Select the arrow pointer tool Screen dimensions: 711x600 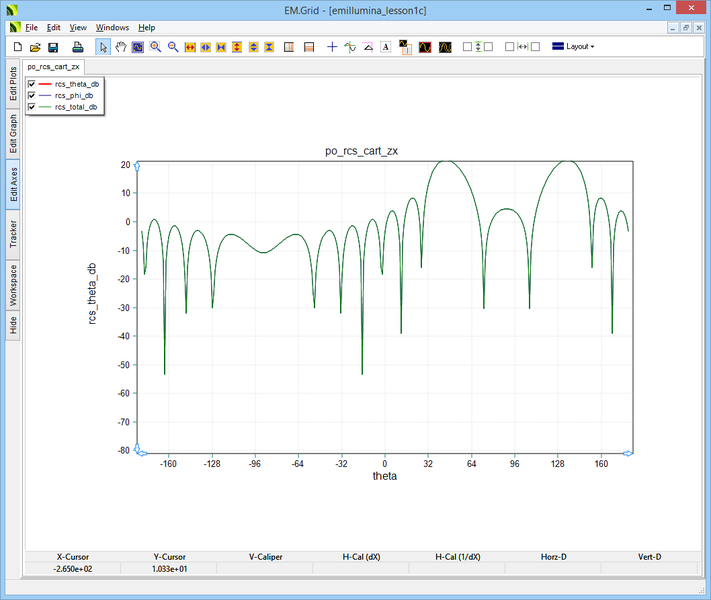(103, 47)
